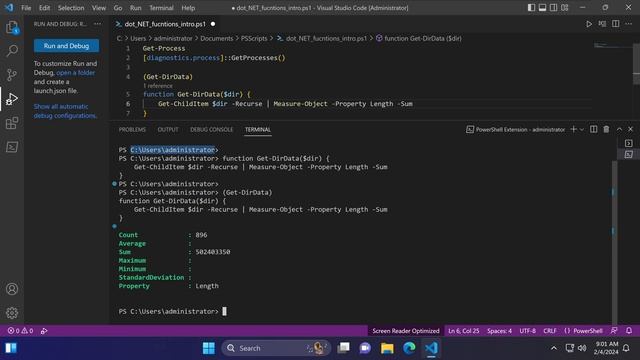Run selection icon in editor toolbar
The image size is (640, 360).
(x=602, y=24)
